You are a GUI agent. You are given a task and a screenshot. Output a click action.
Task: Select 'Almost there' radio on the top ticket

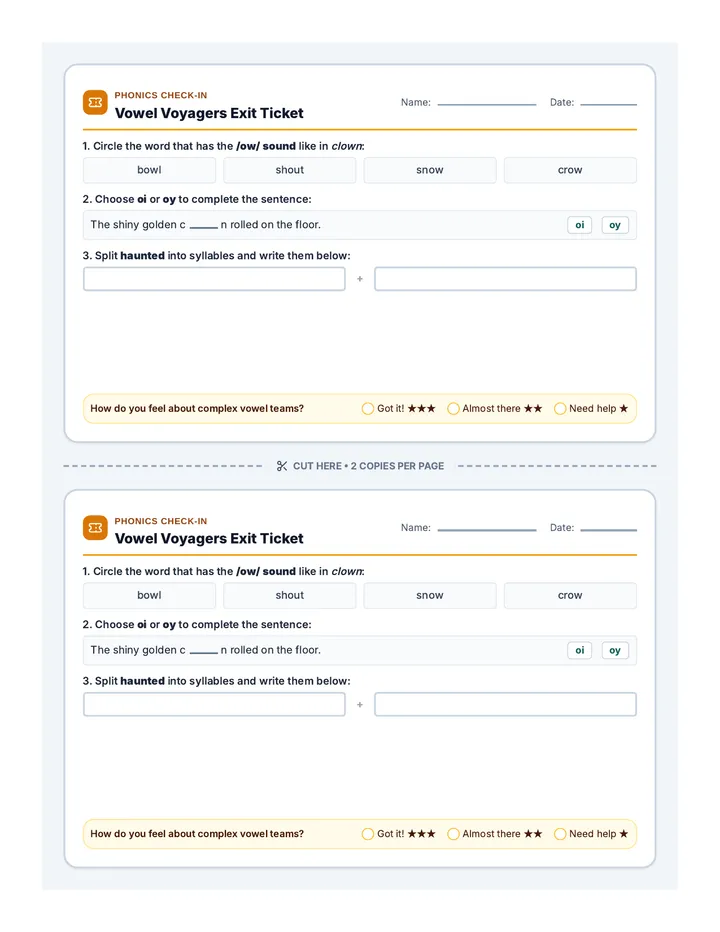point(453,408)
